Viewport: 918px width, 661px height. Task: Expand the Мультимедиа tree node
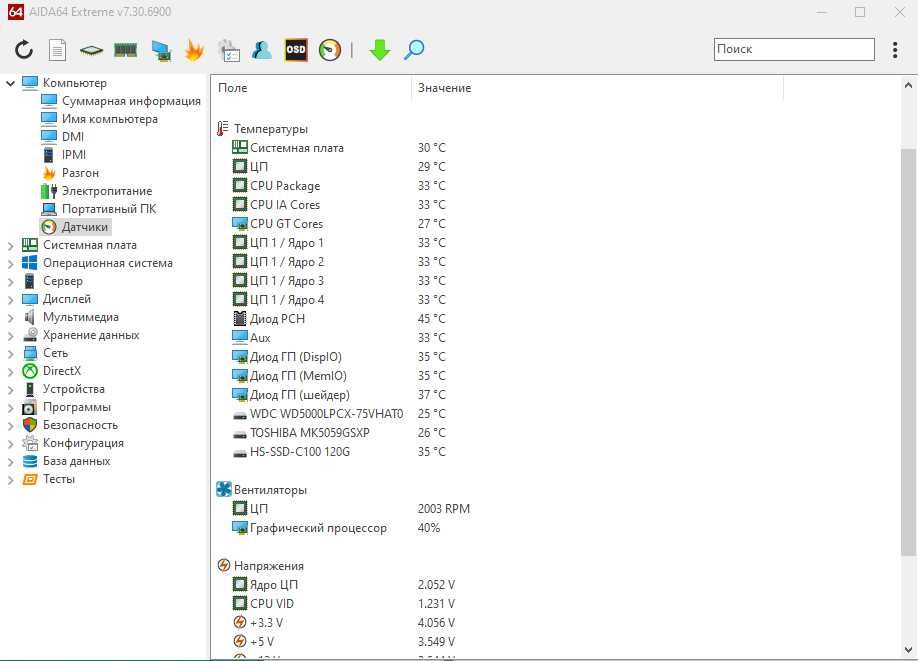coord(10,318)
